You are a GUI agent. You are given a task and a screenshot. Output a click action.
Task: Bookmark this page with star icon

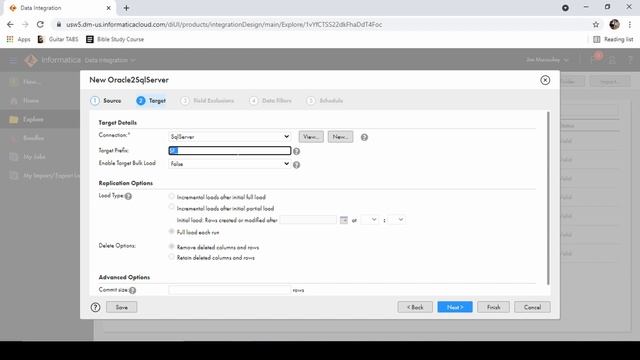tap(596, 24)
